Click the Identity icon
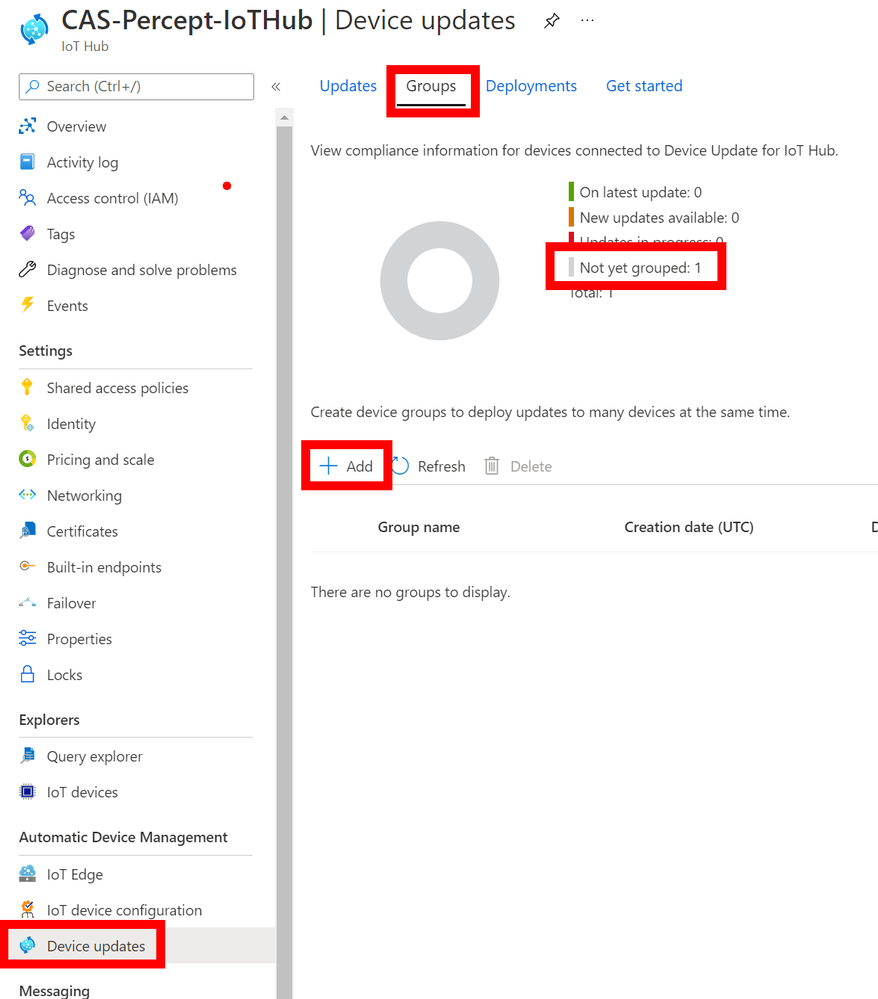 tap(27, 423)
